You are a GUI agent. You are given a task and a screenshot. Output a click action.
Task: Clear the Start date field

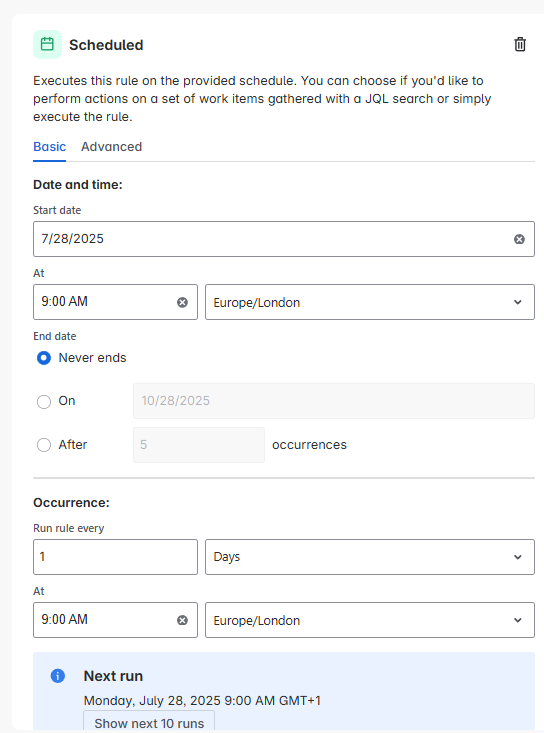tap(519, 239)
